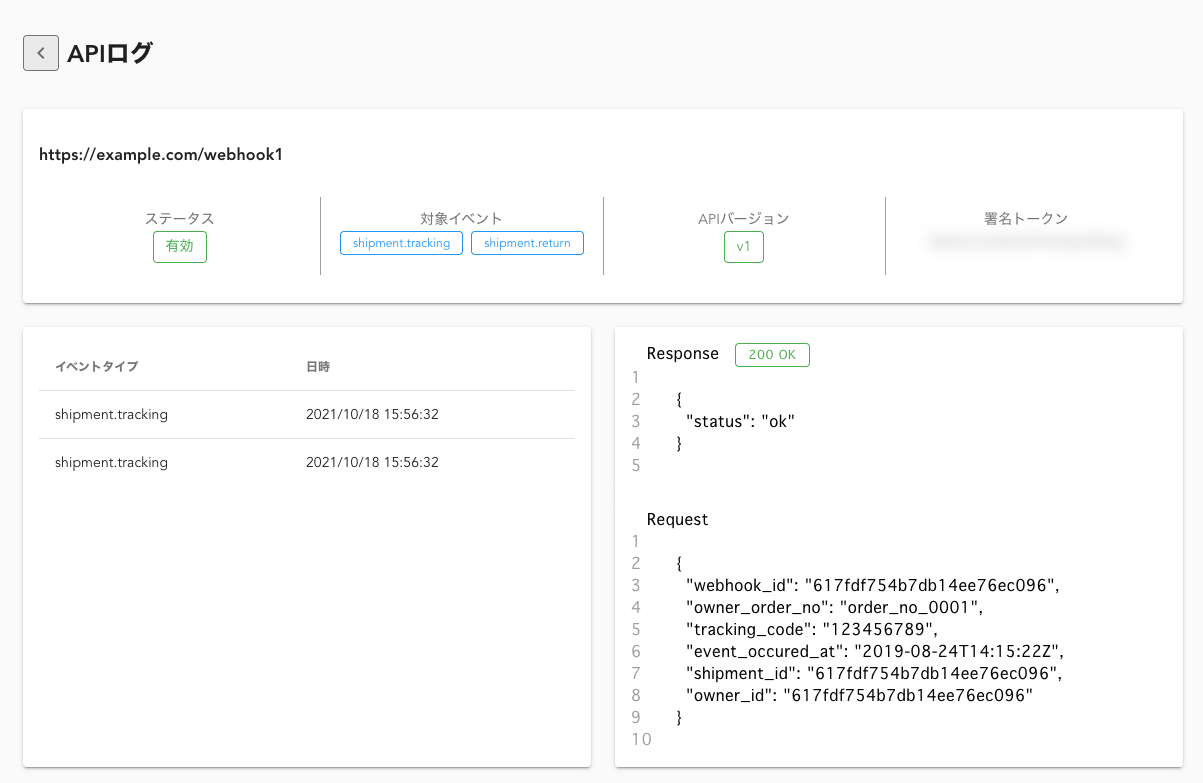This screenshot has width=1203, height=783.
Task: Click the tracking_code line in Request
Action: click(813, 630)
